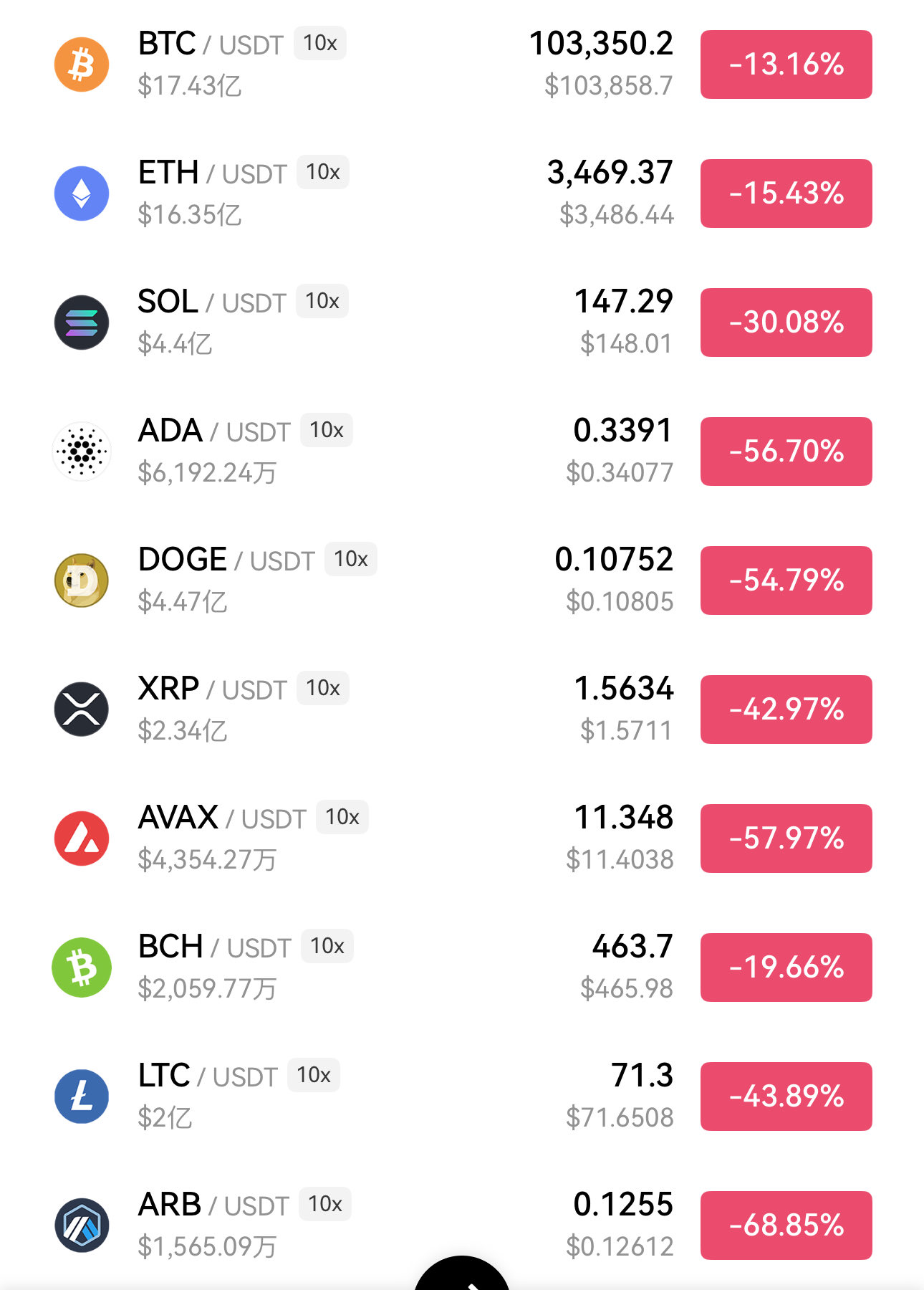Click the BCH last price 463.7

(632, 946)
